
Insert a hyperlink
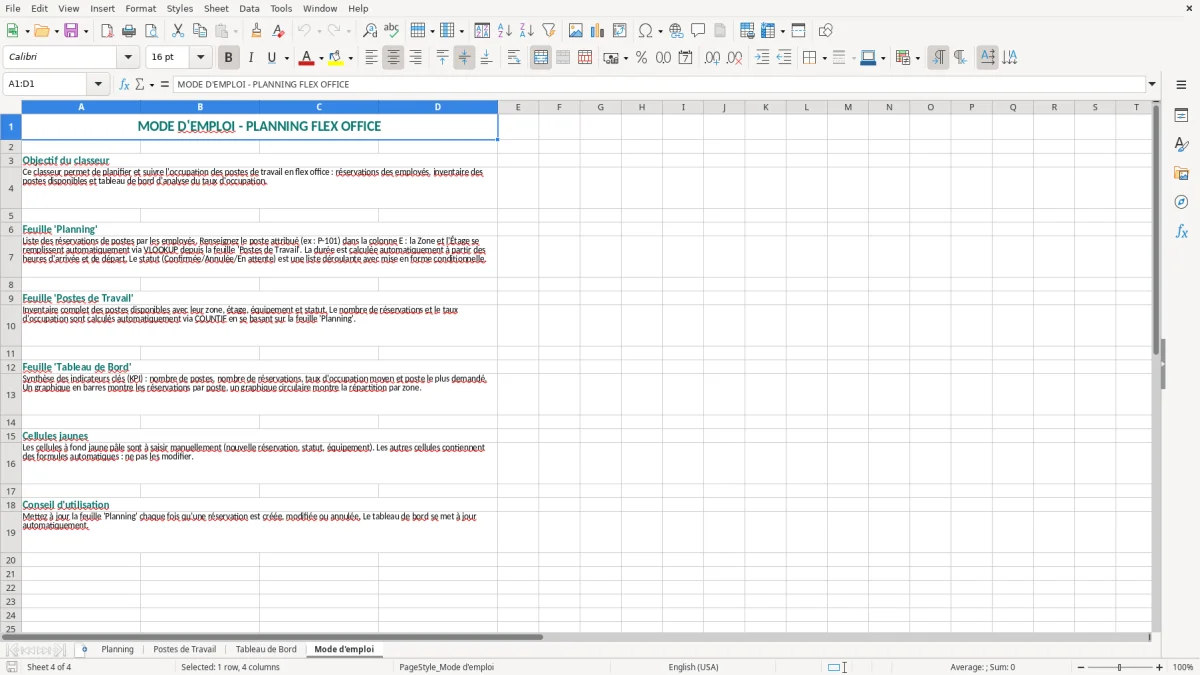coord(676,31)
